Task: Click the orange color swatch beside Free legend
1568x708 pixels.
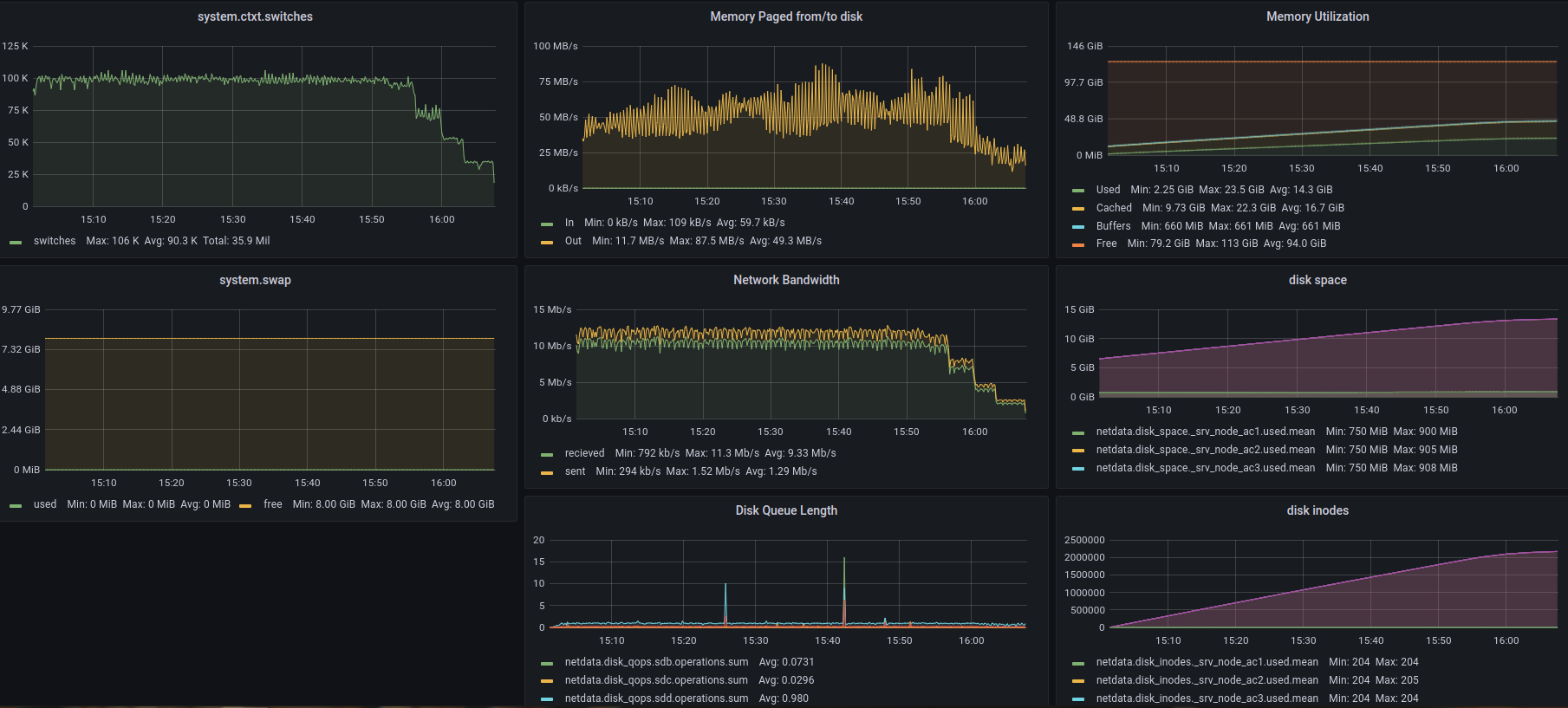Action: click(1078, 244)
